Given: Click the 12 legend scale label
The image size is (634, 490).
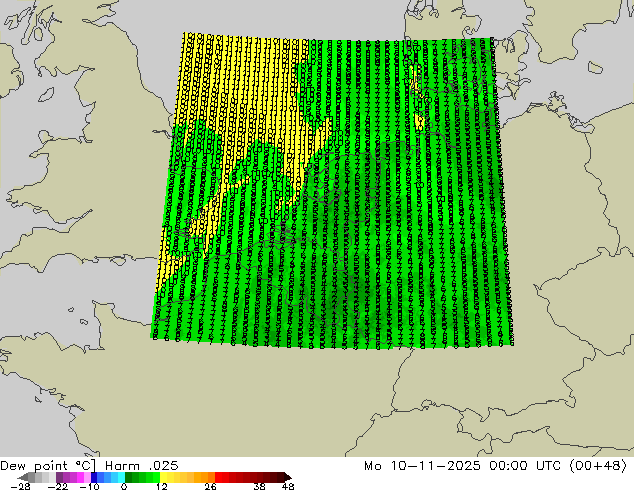Looking at the screenshot, I should pos(161,486).
